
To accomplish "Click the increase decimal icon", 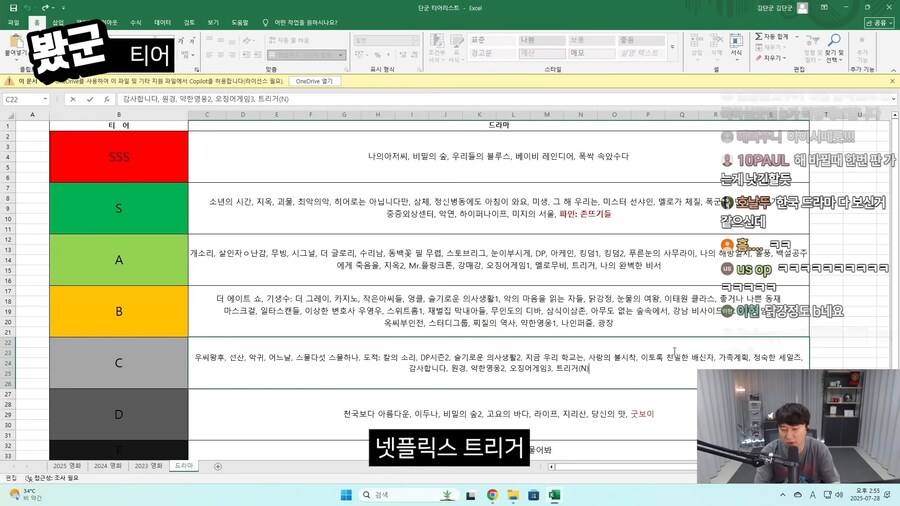I will click(402, 55).
